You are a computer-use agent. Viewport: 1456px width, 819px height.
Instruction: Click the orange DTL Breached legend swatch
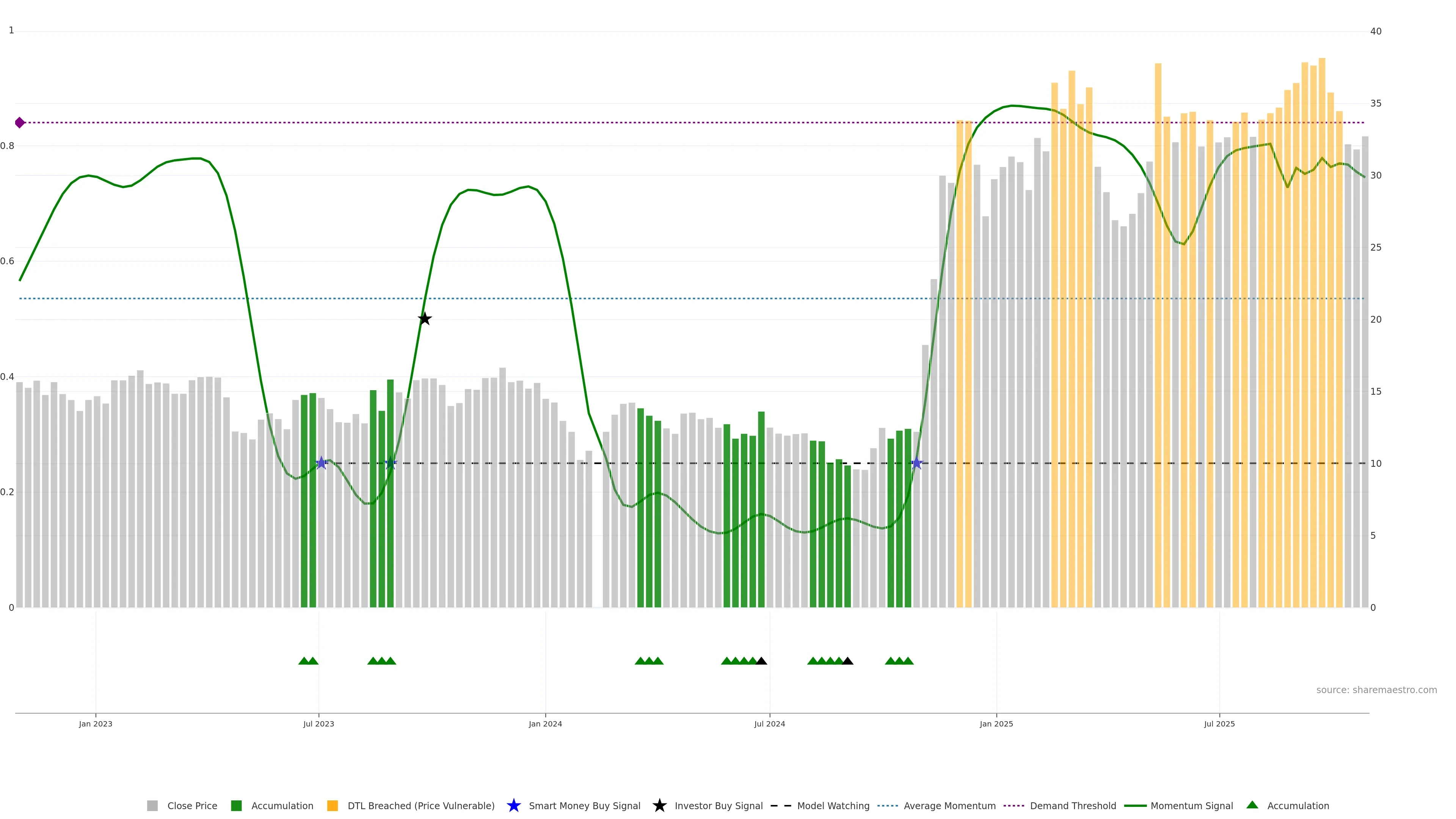[x=333, y=805]
